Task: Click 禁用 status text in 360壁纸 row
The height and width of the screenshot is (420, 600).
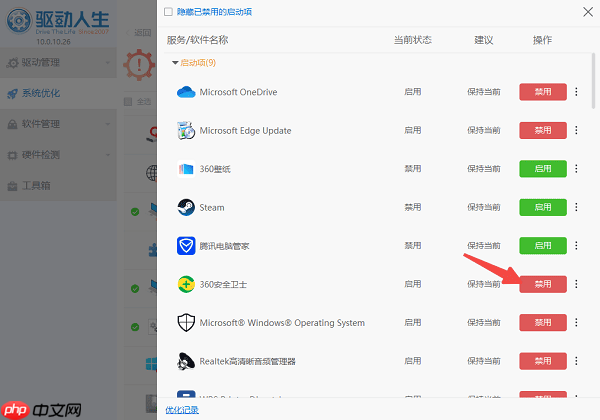Action: [412, 169]
